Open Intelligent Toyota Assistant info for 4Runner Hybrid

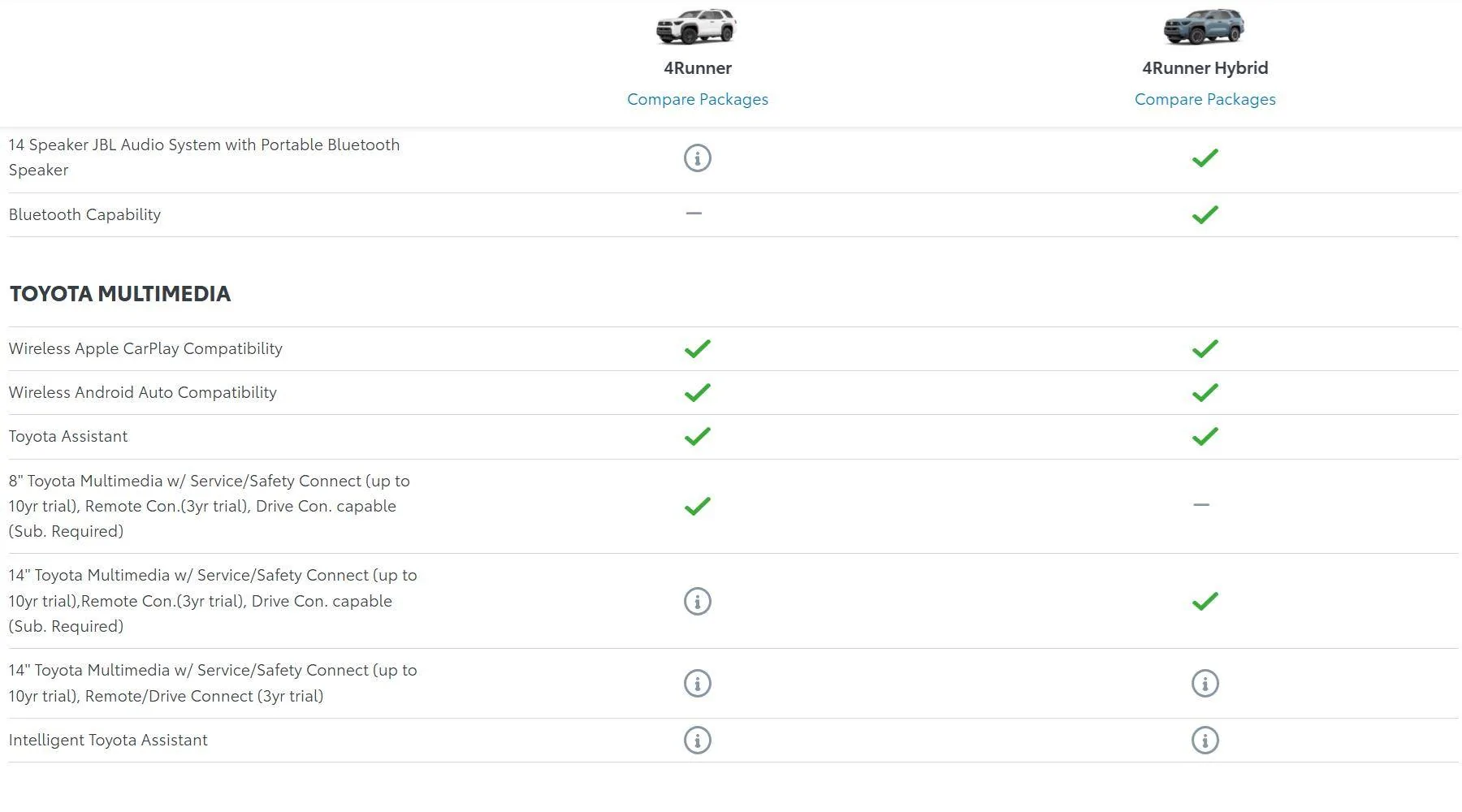point(1205,741)
